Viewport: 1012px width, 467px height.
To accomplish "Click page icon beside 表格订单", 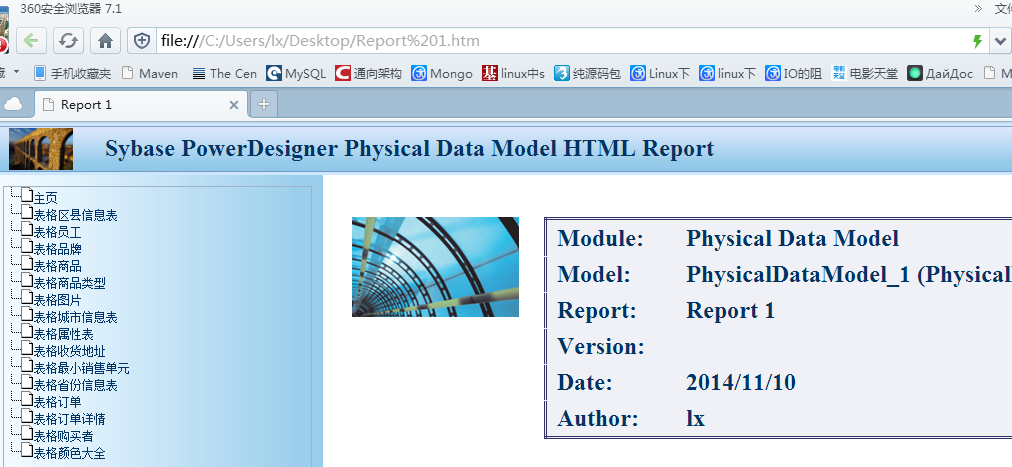I will (x=26, y=399).
